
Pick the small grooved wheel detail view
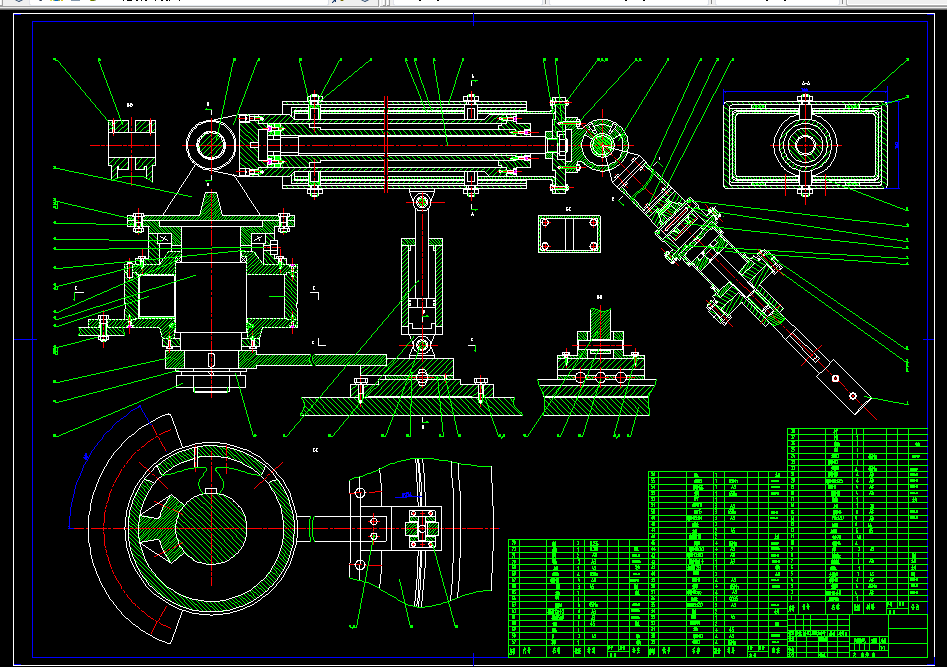point(132,150)
